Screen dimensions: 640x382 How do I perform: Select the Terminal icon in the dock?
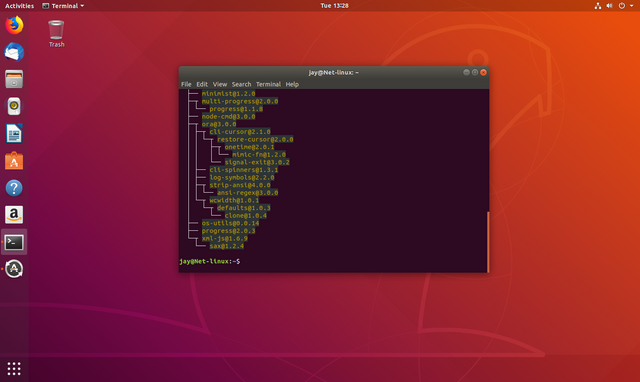[x=14, y=242]
